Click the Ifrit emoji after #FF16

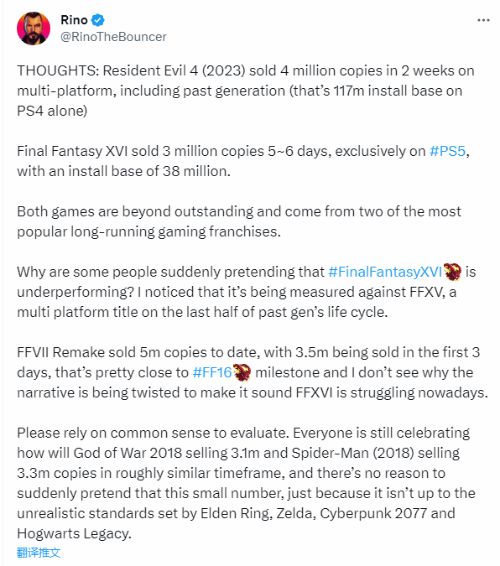click(x=242, y=373)
